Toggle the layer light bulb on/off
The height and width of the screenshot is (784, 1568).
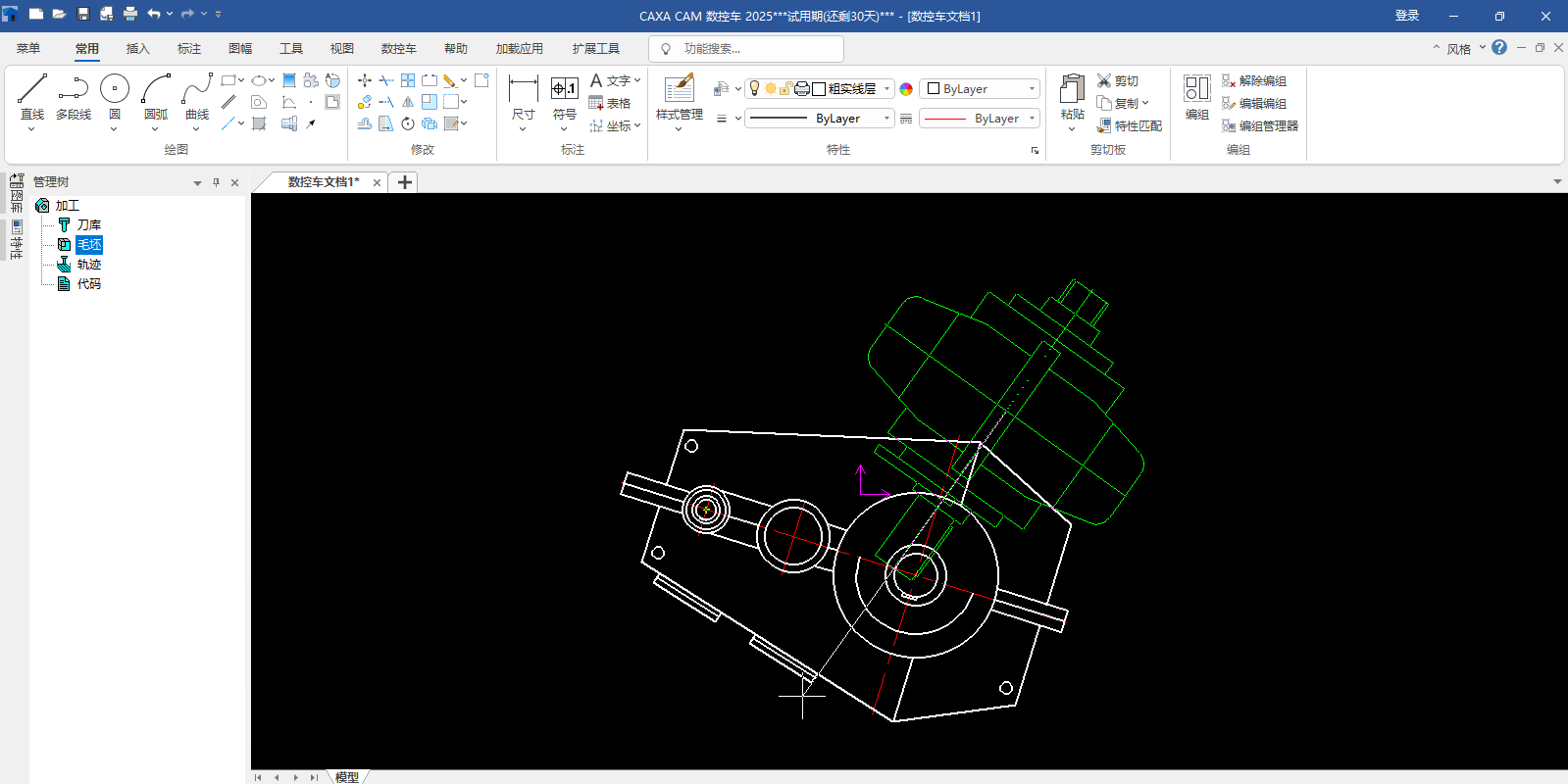click(x=754, y=88)
